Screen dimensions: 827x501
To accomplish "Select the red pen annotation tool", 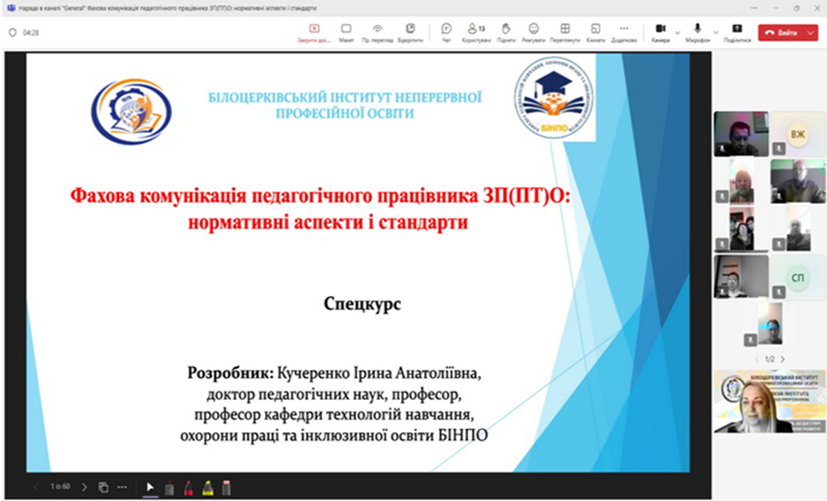I will point(187,487).
